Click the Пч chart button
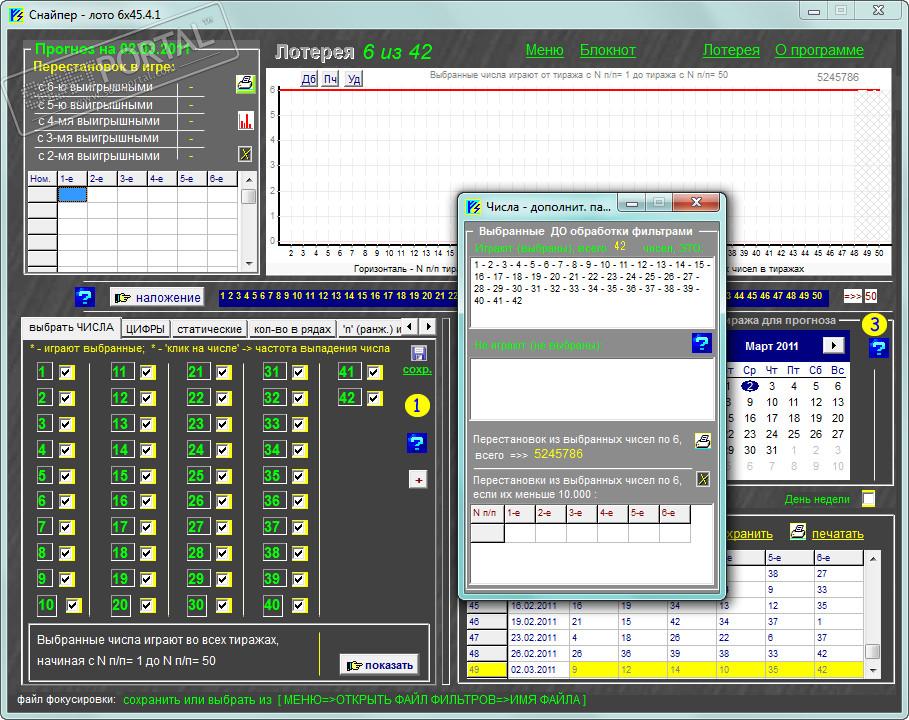This screenshot has height=720, width=909. point(330,79)
